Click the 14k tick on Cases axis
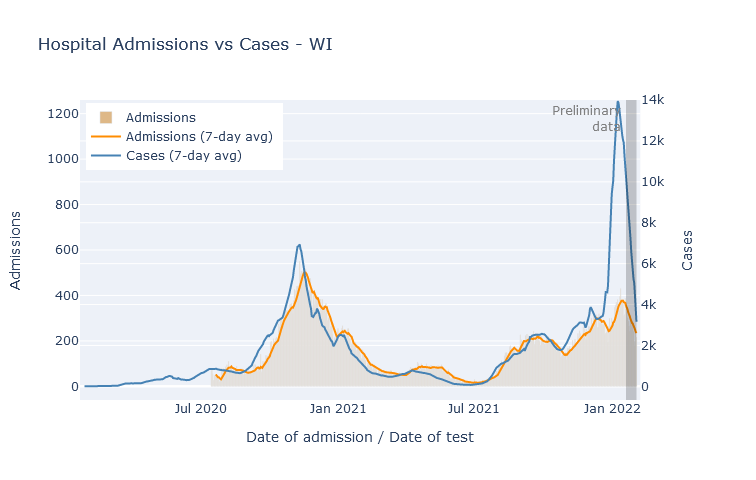756x480 pixels. coord(653,100)
